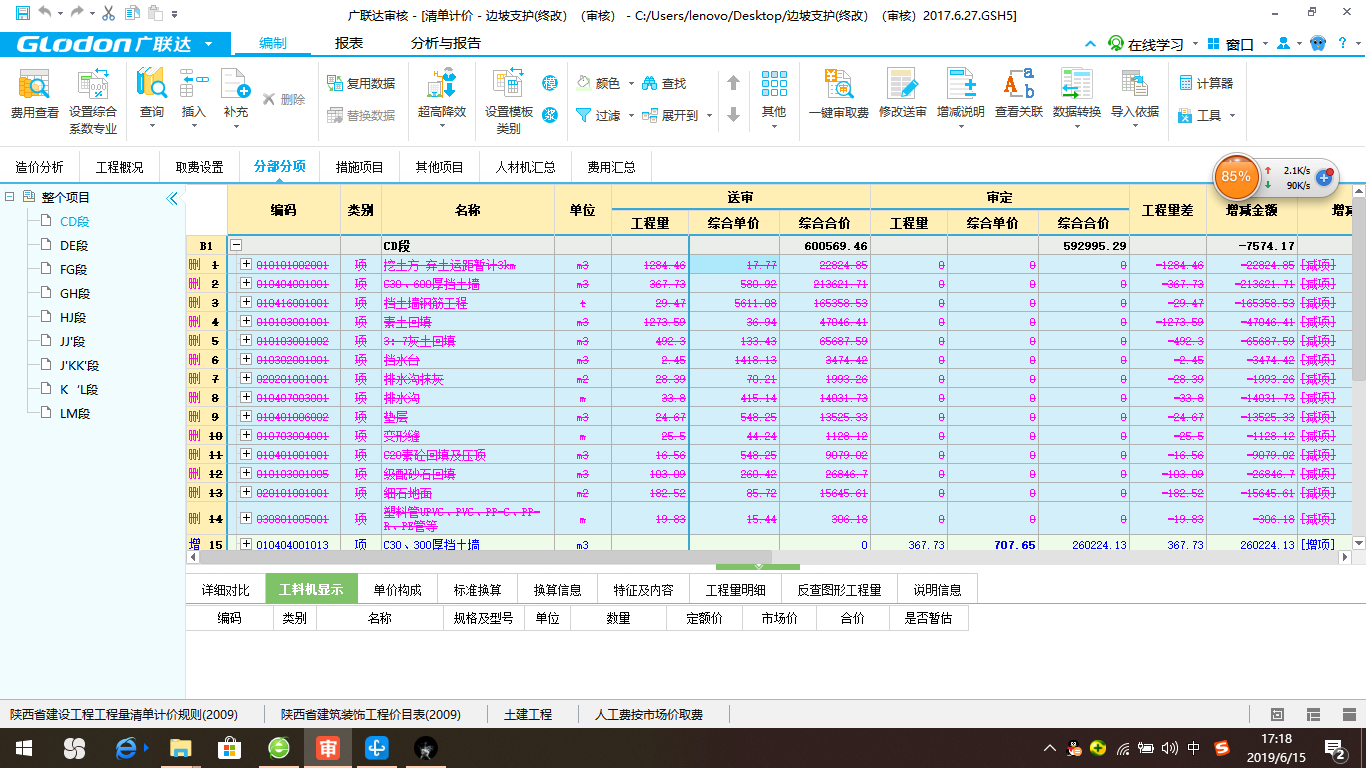Select DE段 in project tree
1366x768 pixels.
[75, 246]
